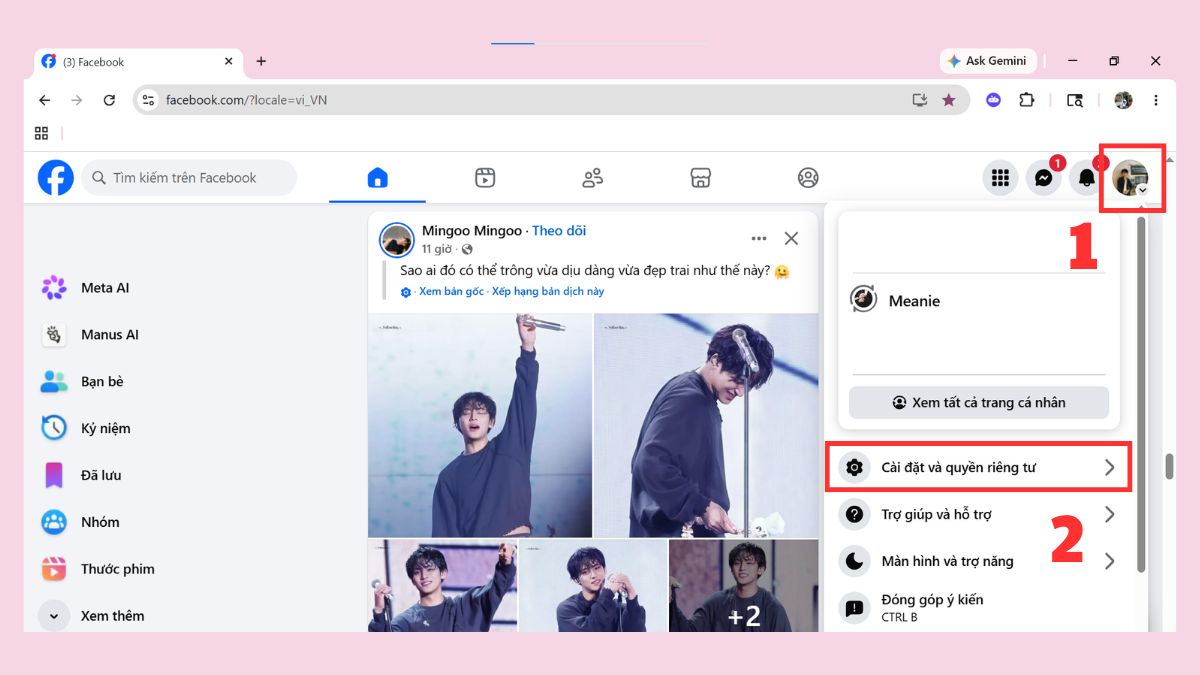Screen dimensions: 1200x675
Task: Open the Groups tab in top navigation
Action: tap(808, 178)
